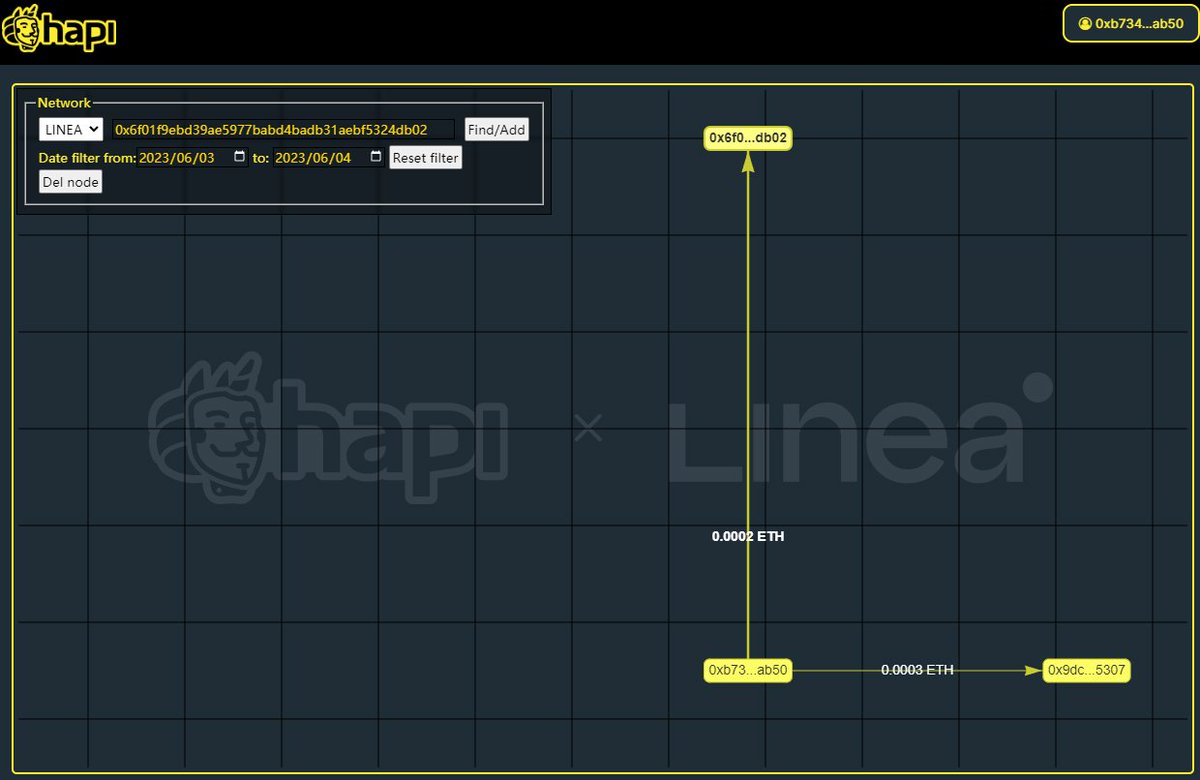Click the 0.0003 ETH edge label
This screenshot has width=1200, height=780.
coord(917,670)
